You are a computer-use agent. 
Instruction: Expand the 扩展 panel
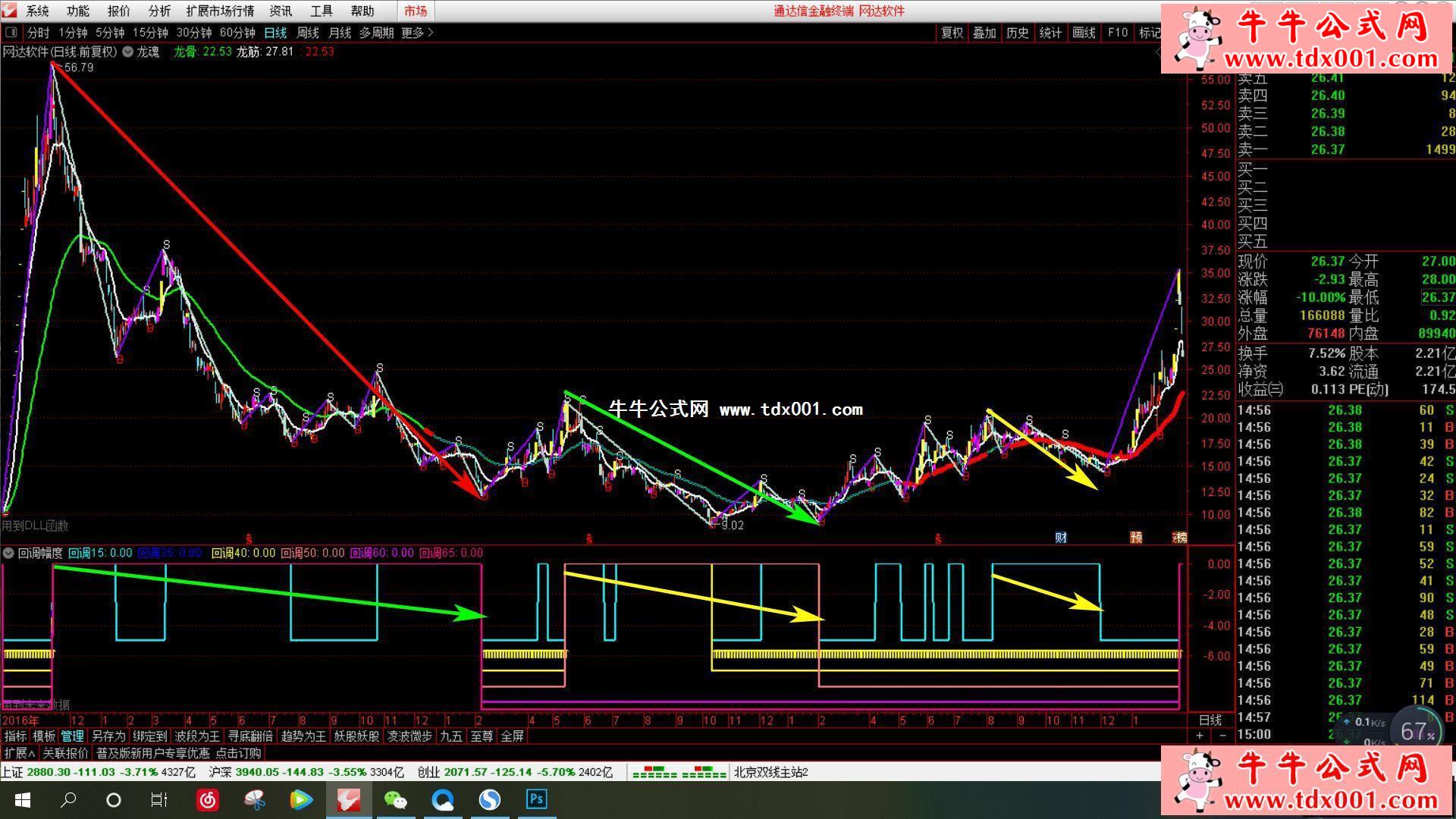[x=19, y=753]
